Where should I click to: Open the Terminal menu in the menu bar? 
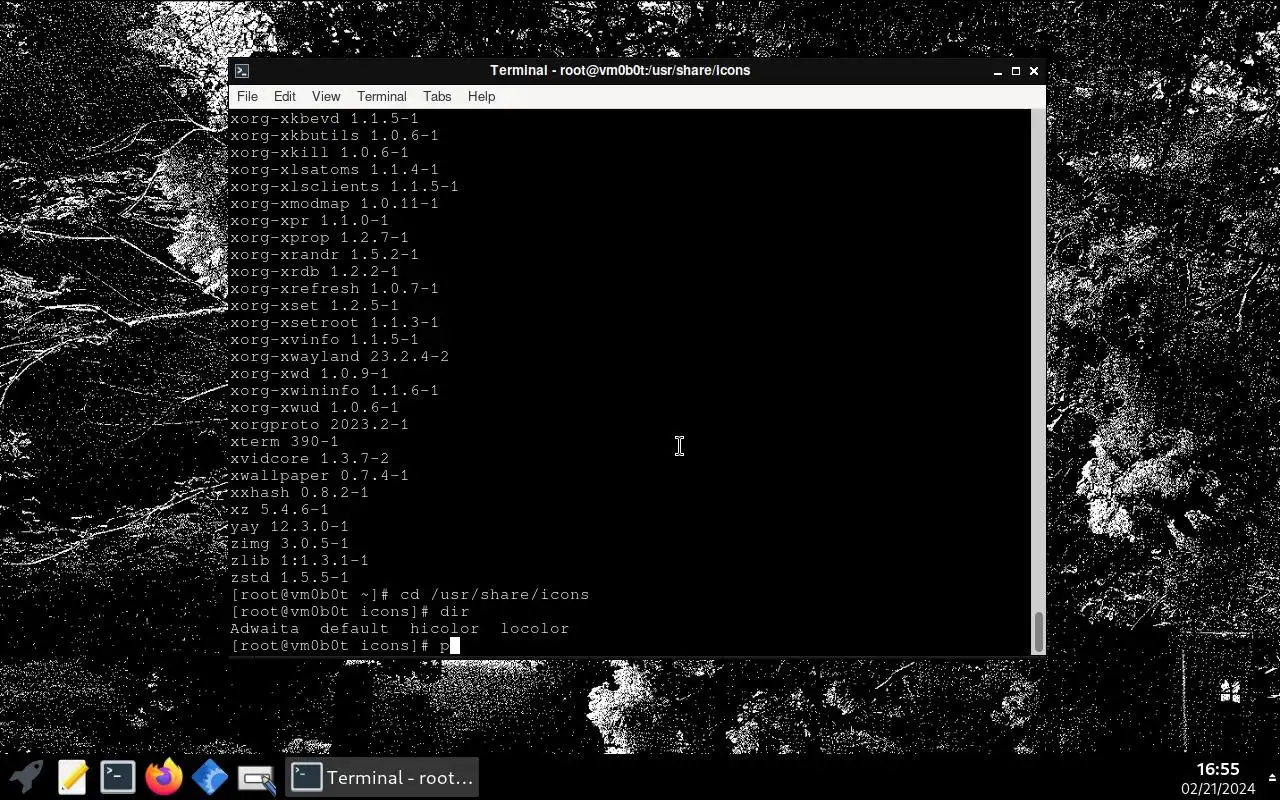[382, 97]
